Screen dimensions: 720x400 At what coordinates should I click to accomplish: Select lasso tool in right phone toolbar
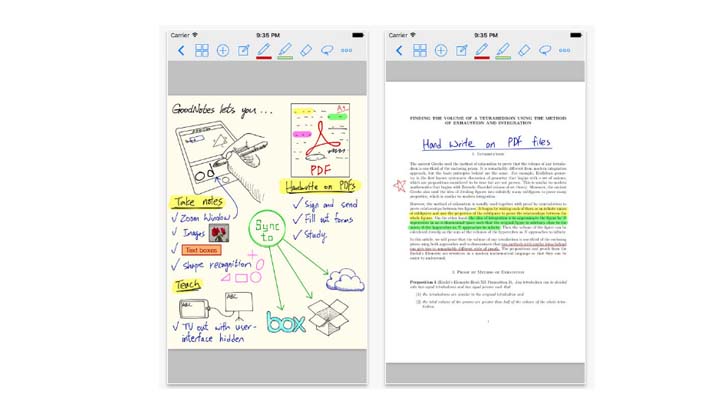[x=545, y=50]
